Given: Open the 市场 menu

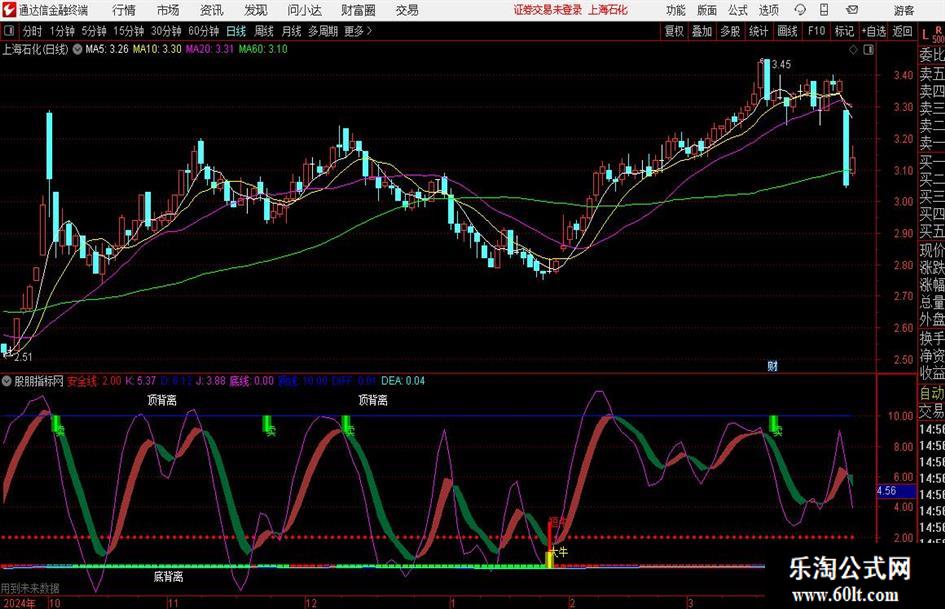Looking at the screenshot, I should click(168, 10).
